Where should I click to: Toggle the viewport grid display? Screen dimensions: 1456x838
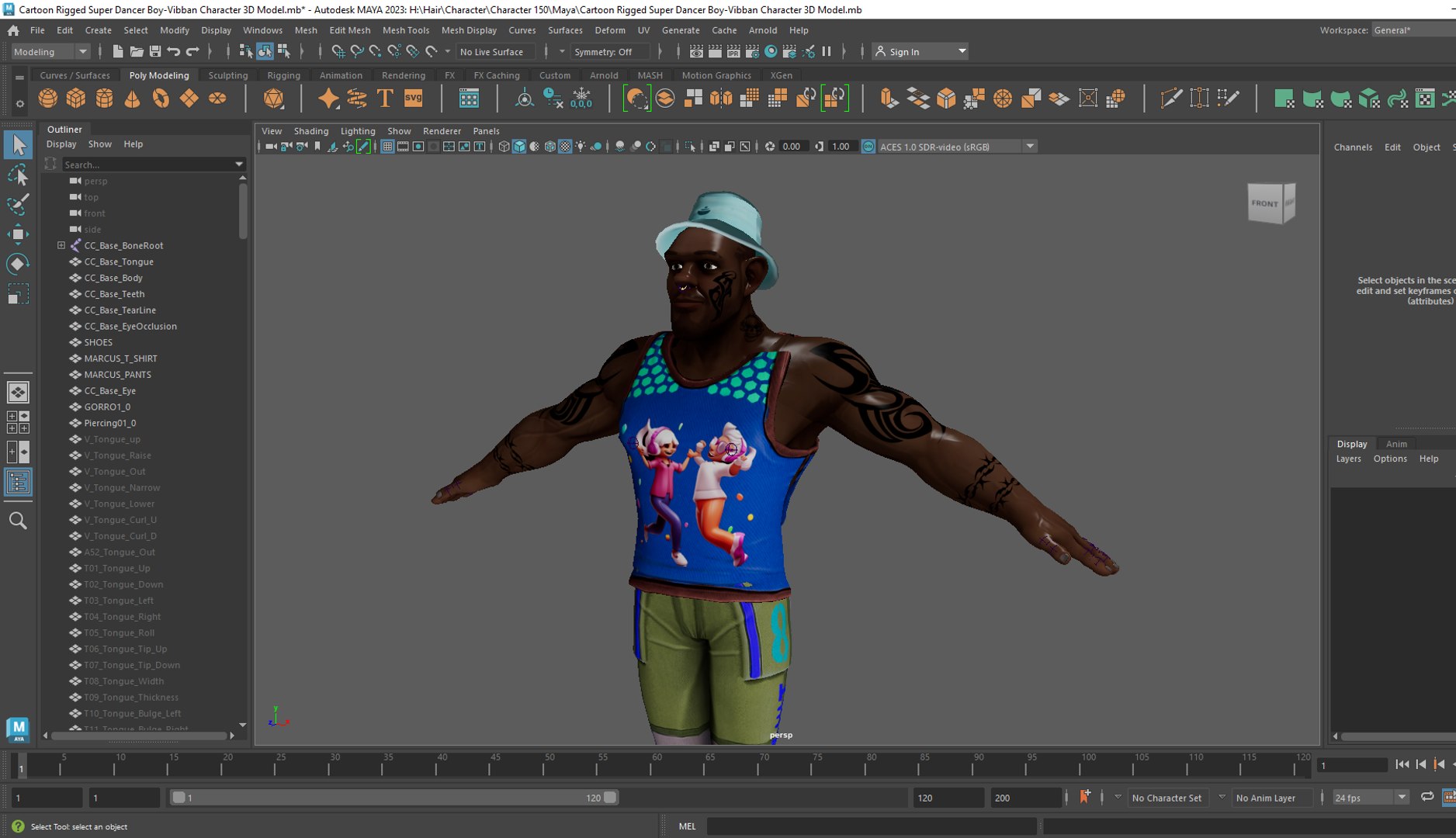[x=387, y=147]
